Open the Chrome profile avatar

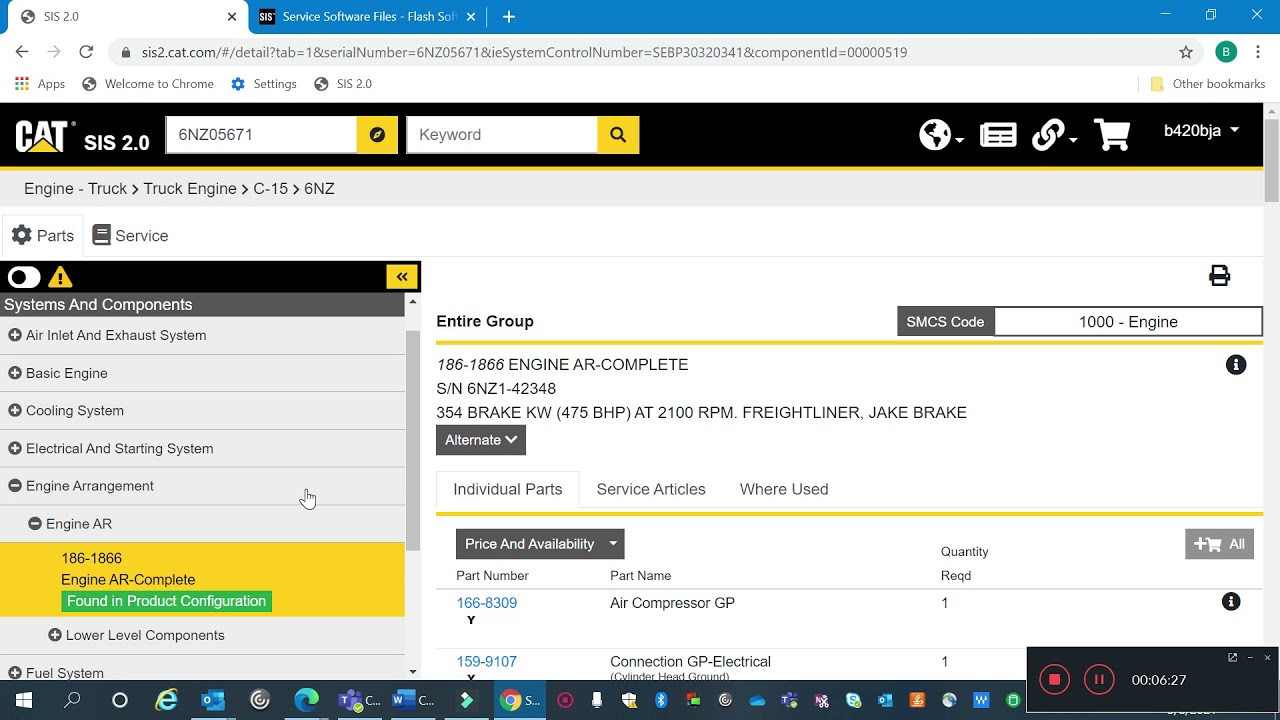pos(1226,52)
